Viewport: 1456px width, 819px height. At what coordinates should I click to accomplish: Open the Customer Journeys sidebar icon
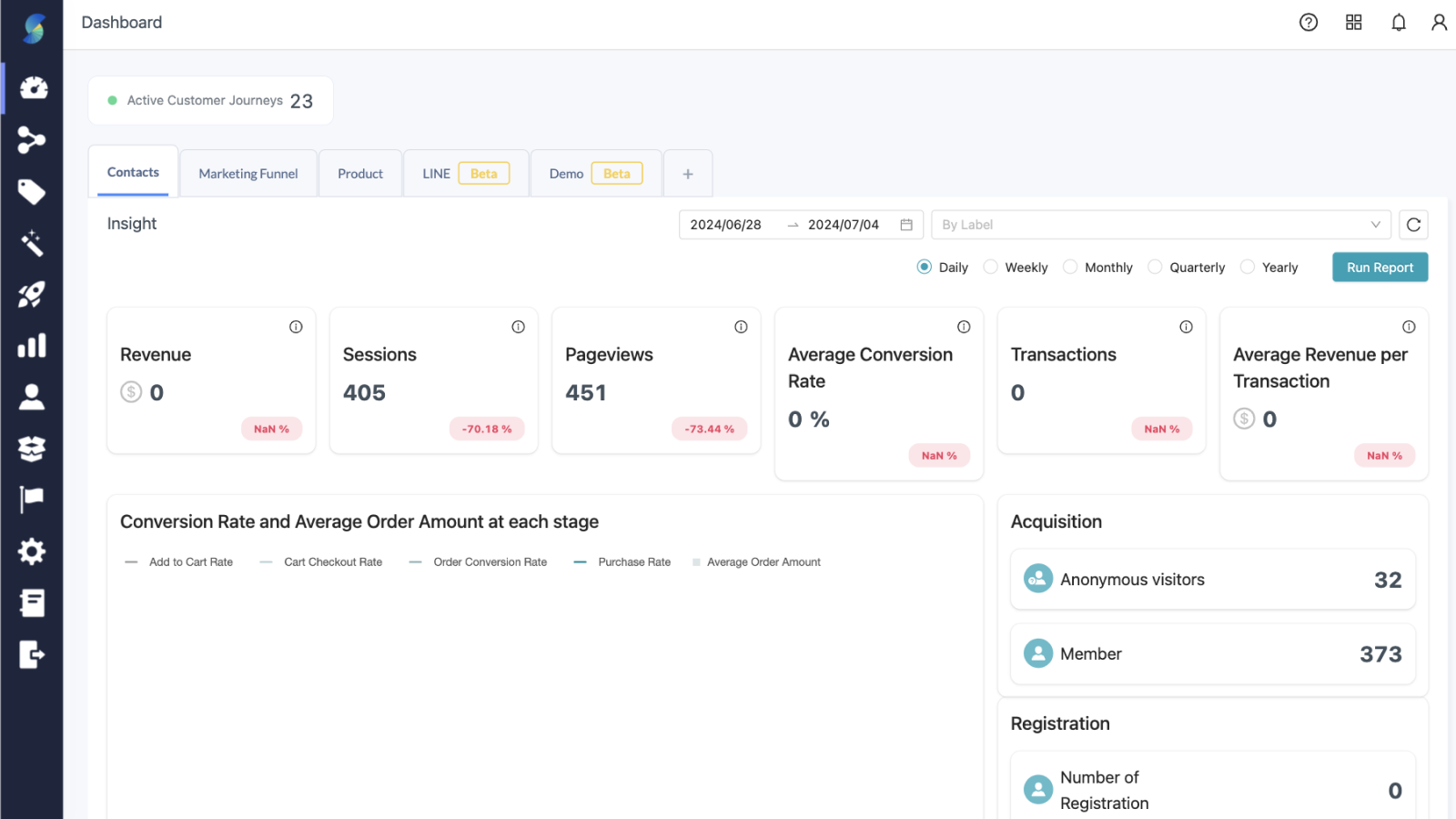[x=32, y=140]
